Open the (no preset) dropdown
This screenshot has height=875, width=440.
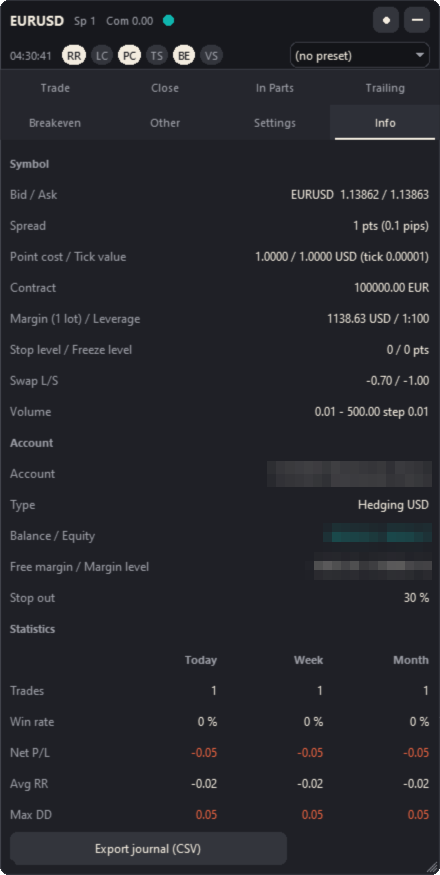pyautogui.click(x=360, y=56)
